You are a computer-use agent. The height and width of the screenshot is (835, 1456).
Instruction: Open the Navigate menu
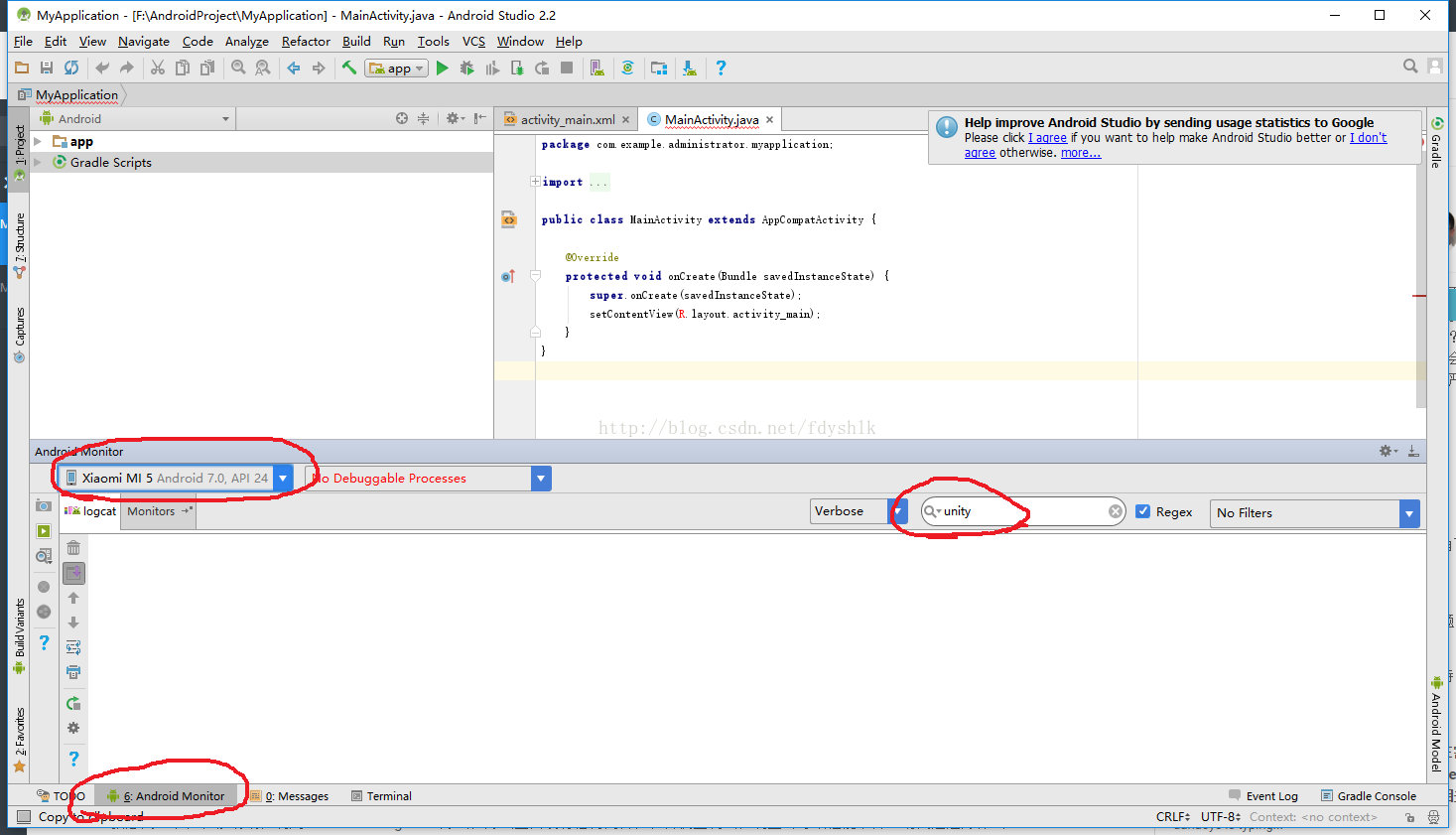(x=144, y=42)
